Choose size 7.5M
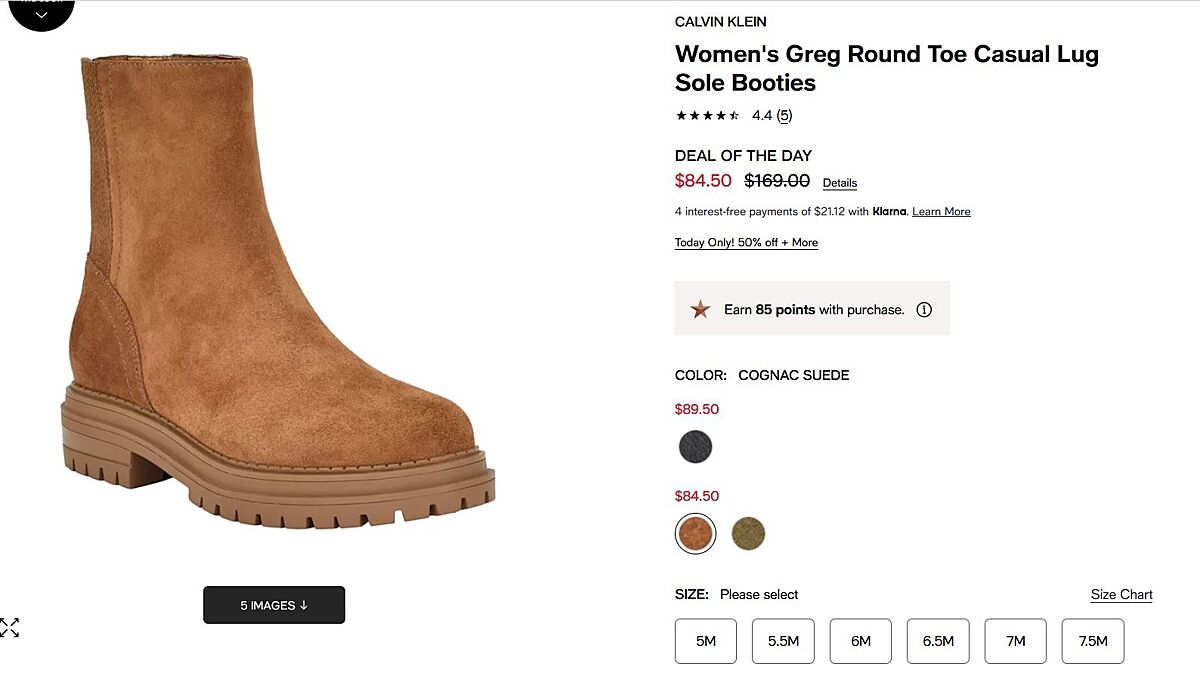 click(x=1093, y=641)
